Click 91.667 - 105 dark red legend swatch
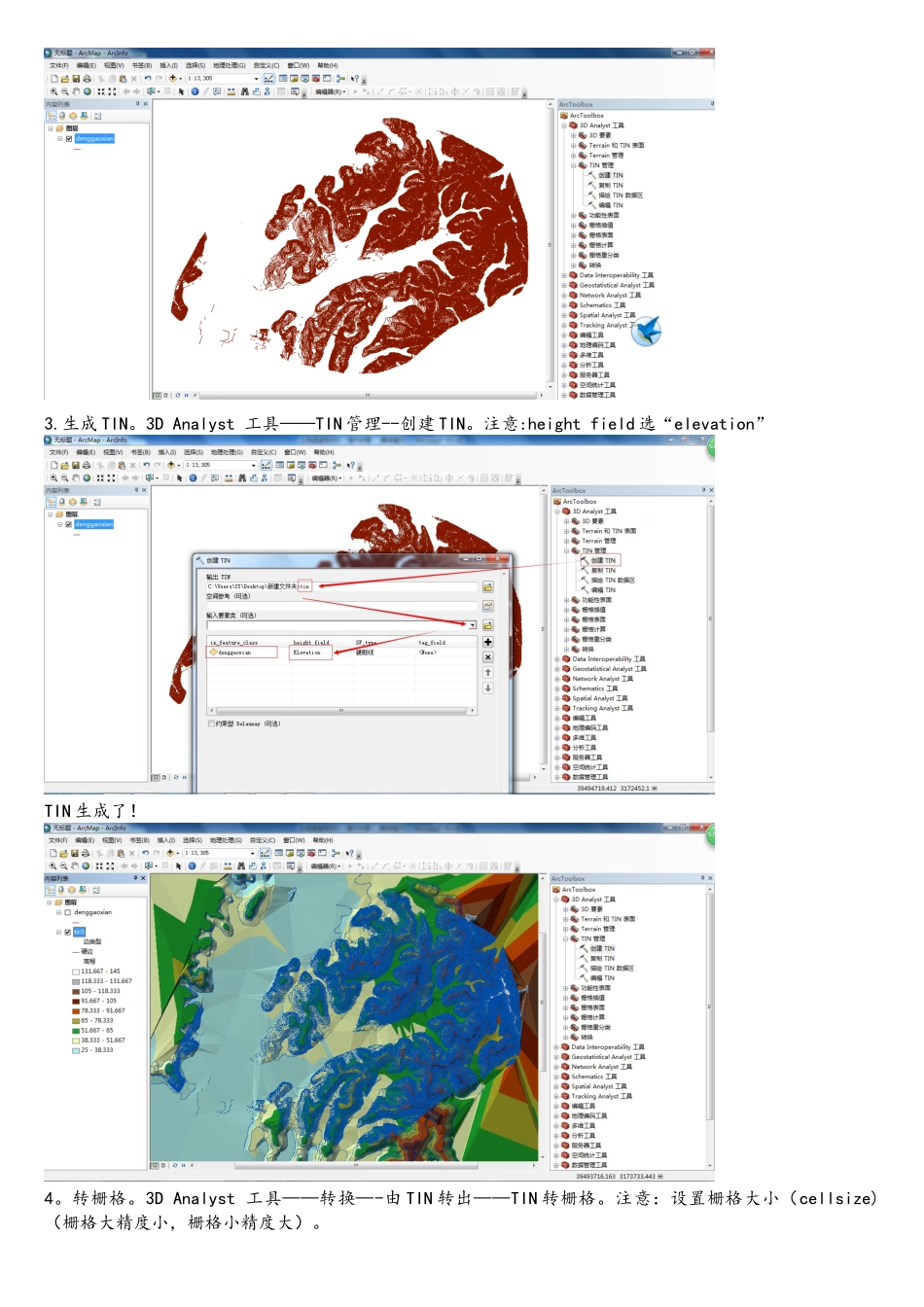Image resolution: width=924 pixels, height=1307 pixels. 76,1001
